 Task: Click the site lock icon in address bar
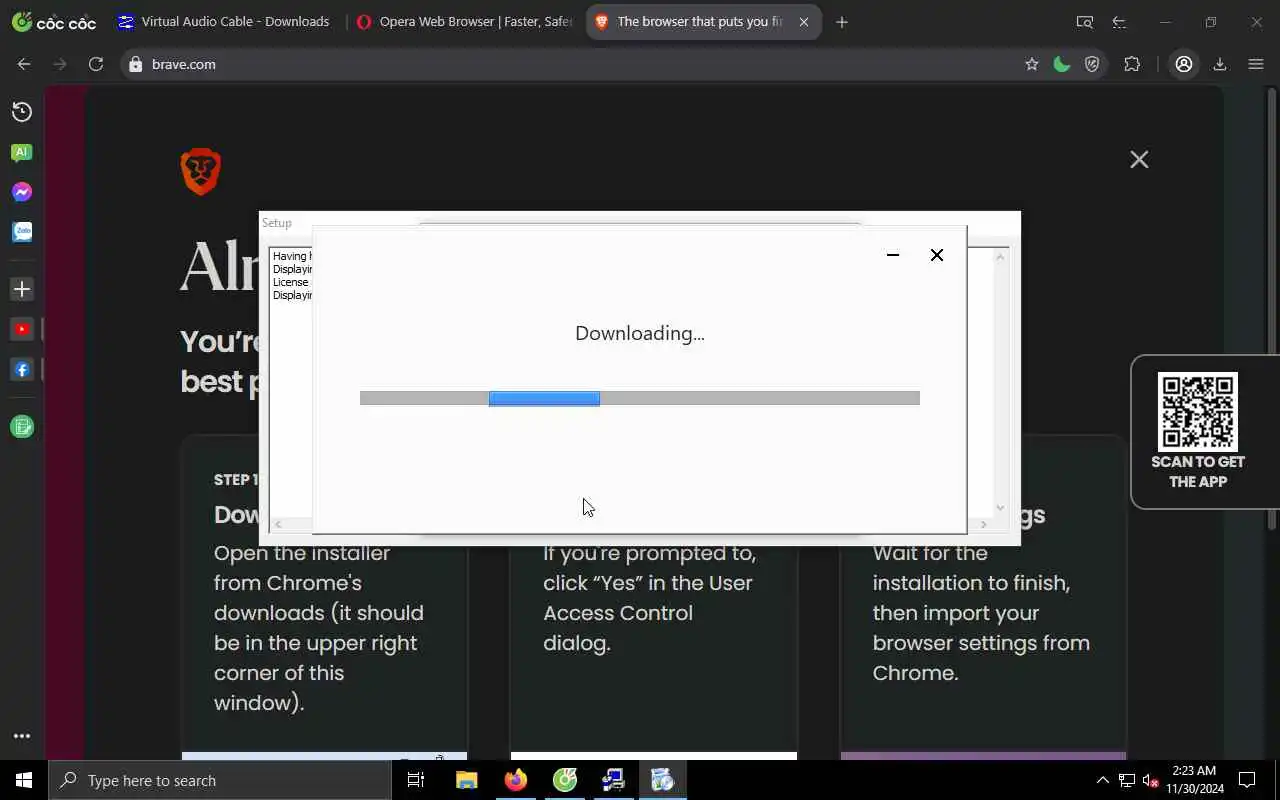(136, 64)
